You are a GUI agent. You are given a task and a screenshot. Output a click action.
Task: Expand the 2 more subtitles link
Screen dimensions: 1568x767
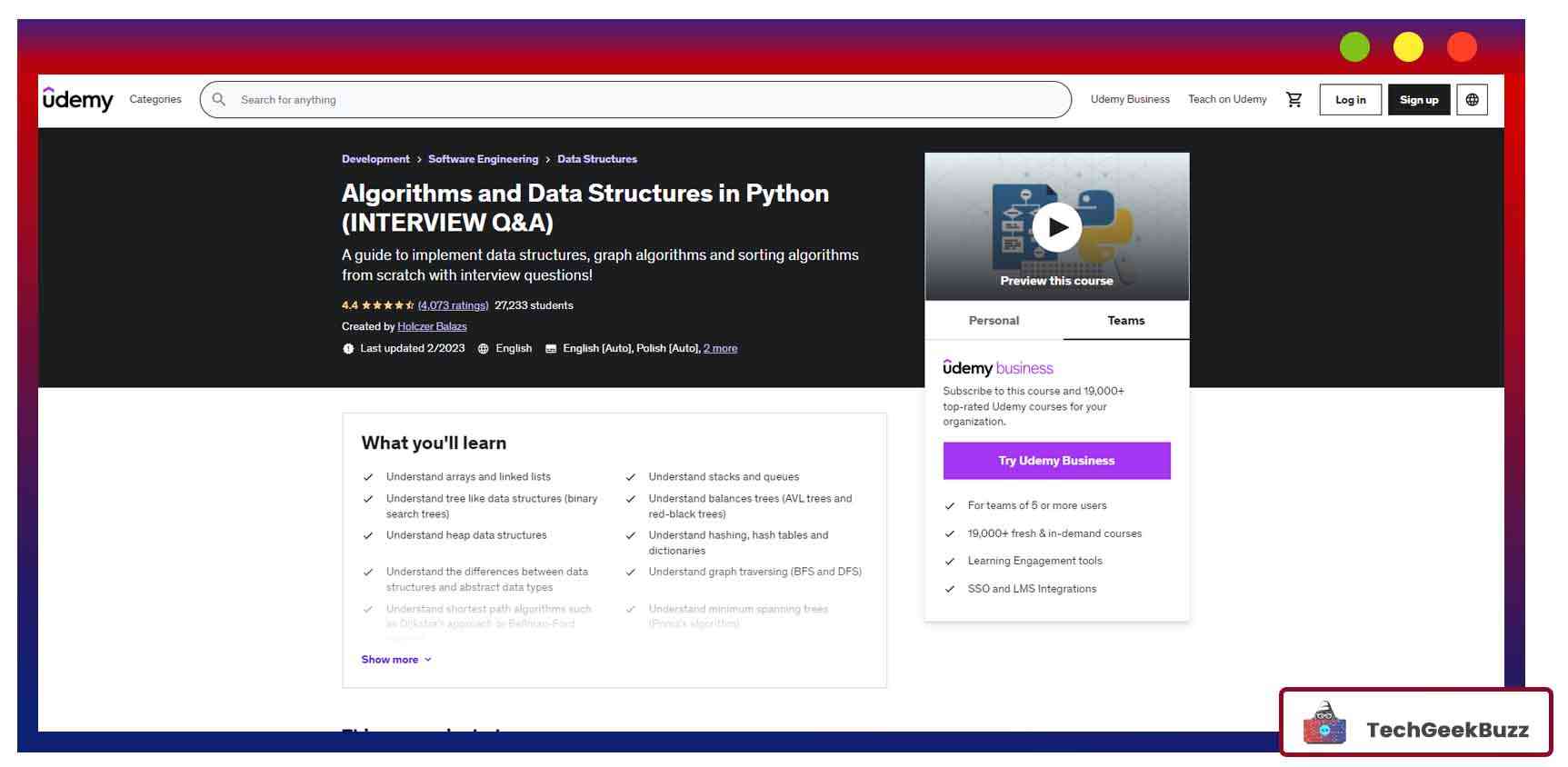tap(720, 348)
